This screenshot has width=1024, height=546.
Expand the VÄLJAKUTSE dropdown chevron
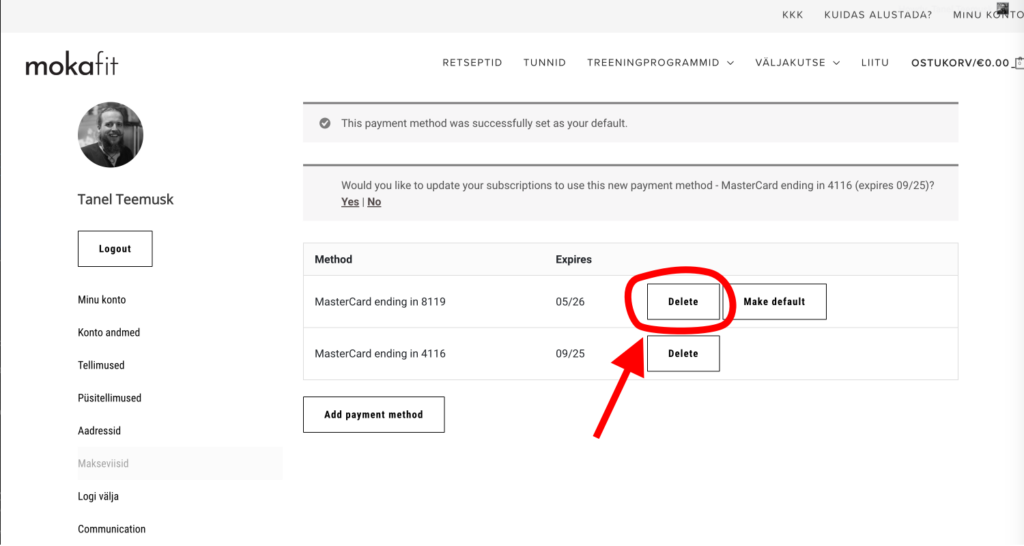pos(836,63)
